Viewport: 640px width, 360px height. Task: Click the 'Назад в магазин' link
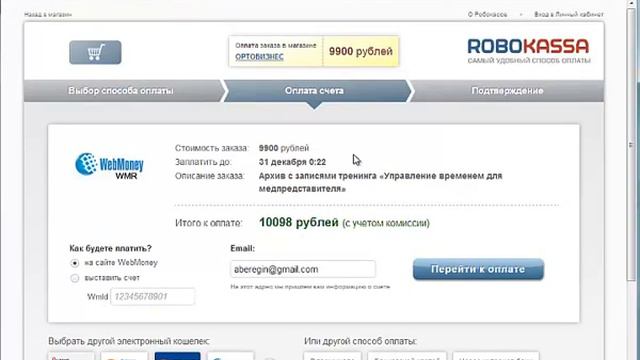(x=48, y=14)
